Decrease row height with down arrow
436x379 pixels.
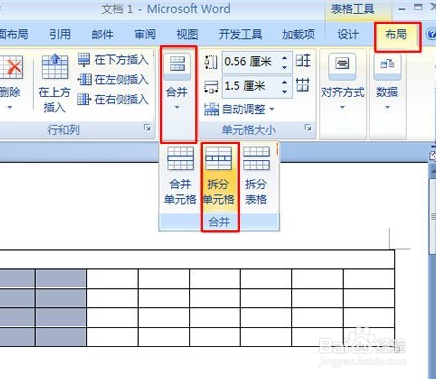(285, 67)
